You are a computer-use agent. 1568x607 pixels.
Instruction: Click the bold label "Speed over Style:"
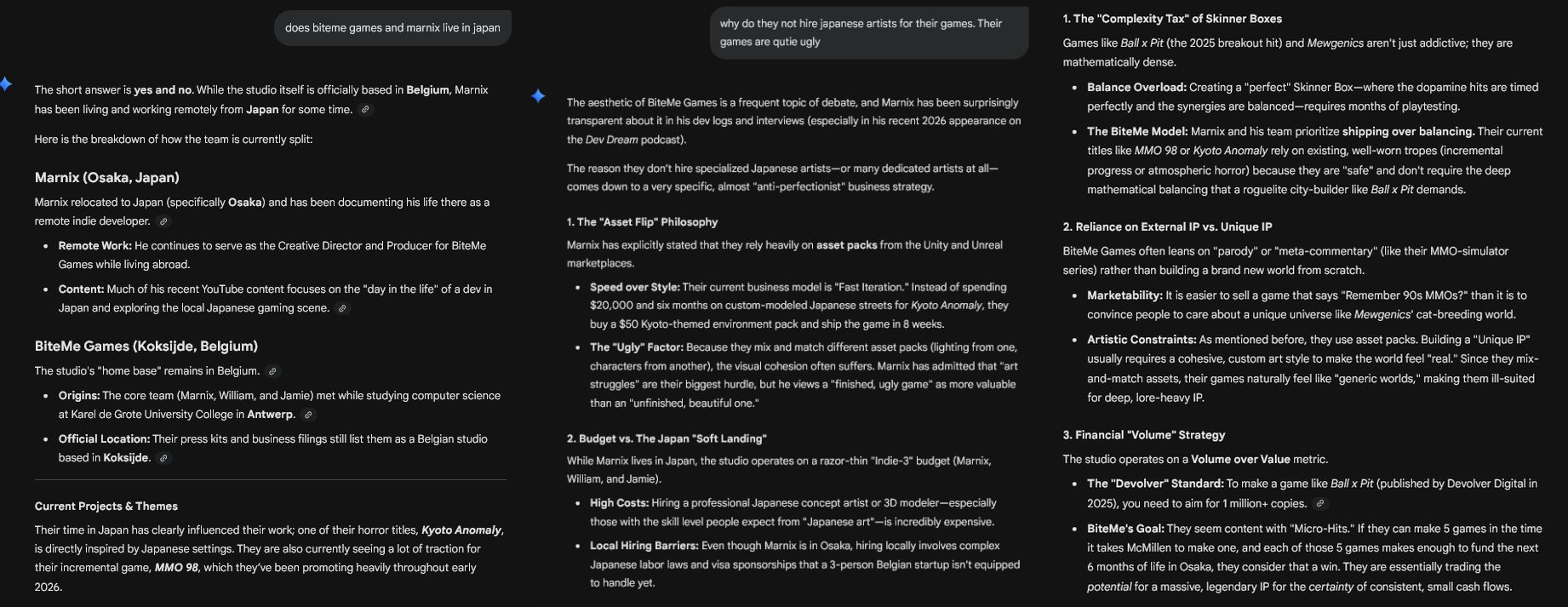[635, 287]
